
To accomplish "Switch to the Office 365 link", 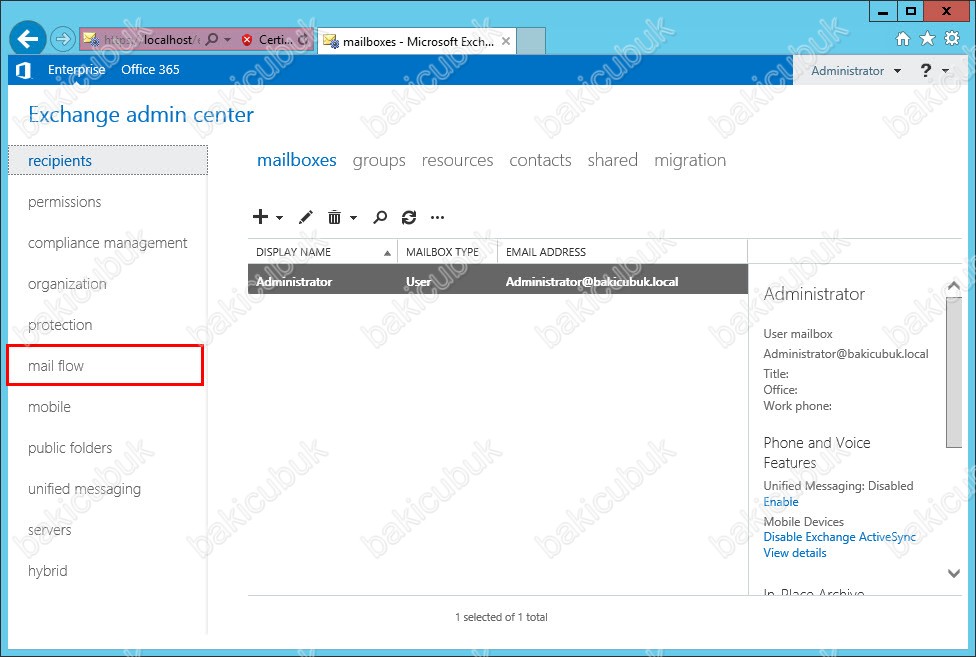I will (x=150, y=70).
